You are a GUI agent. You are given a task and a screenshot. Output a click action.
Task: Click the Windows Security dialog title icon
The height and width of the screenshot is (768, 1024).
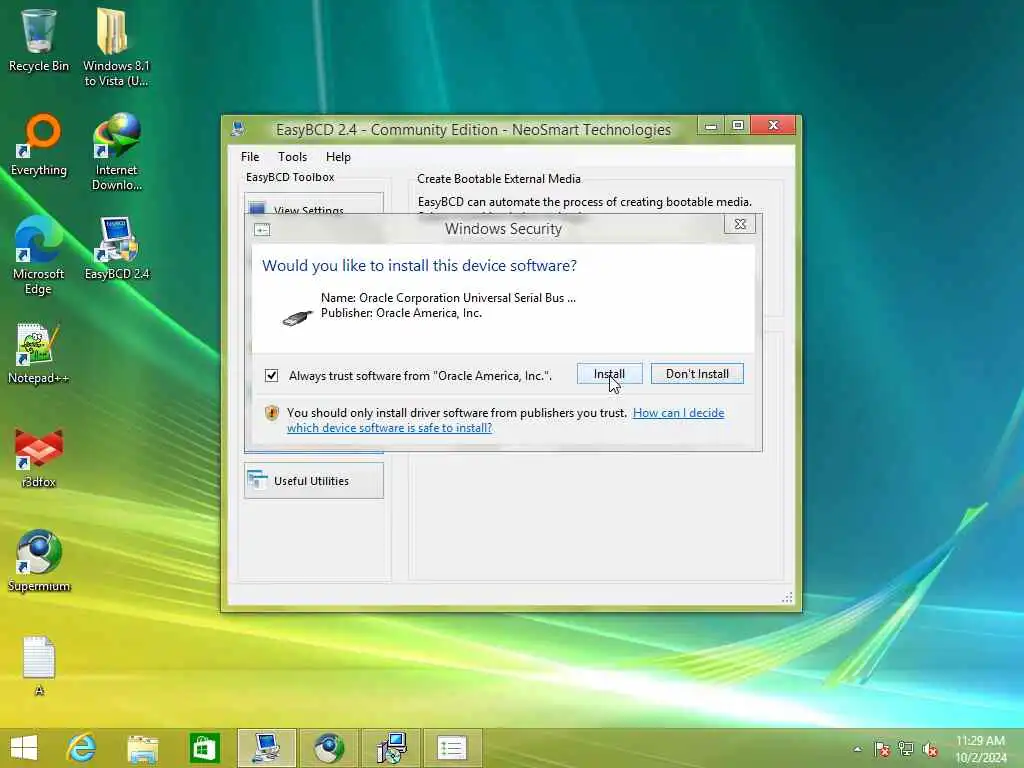(x=262, y=230)
